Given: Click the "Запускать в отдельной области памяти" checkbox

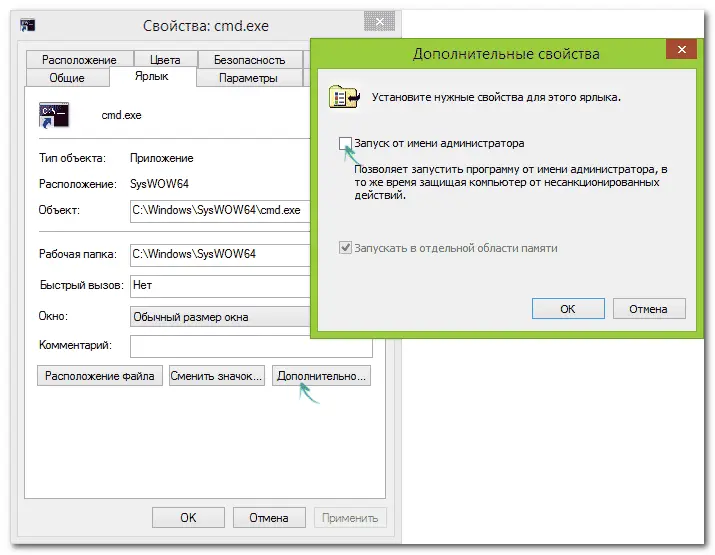Looking at the screenshot, I should coord(346,247).
